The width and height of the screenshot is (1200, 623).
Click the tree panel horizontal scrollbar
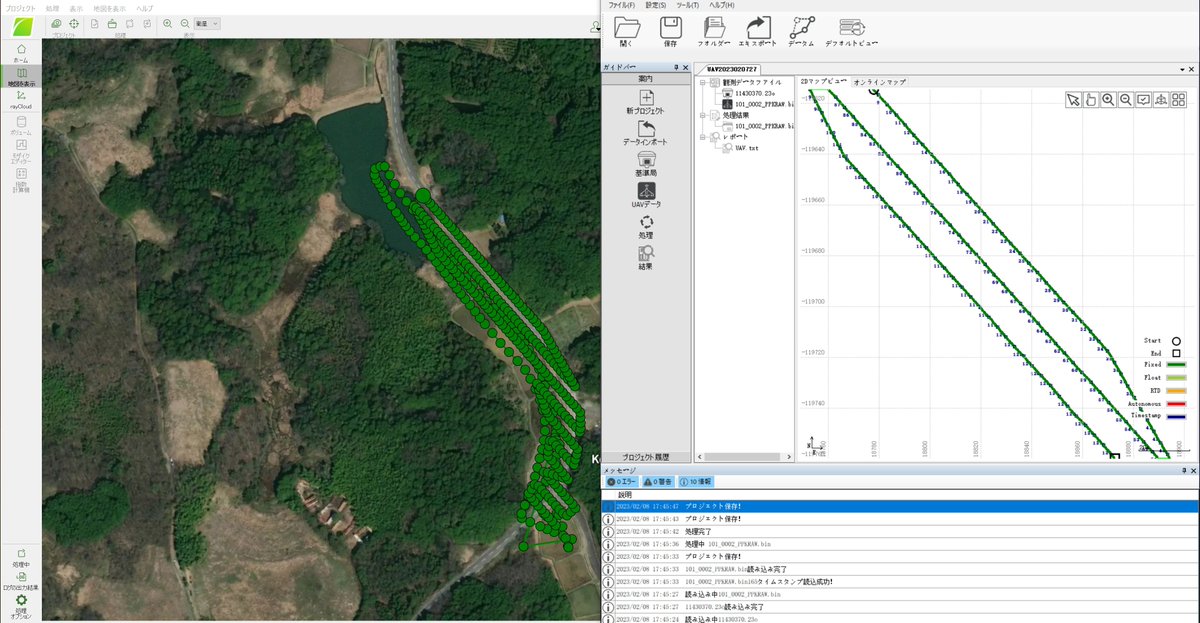coord(743,457)
